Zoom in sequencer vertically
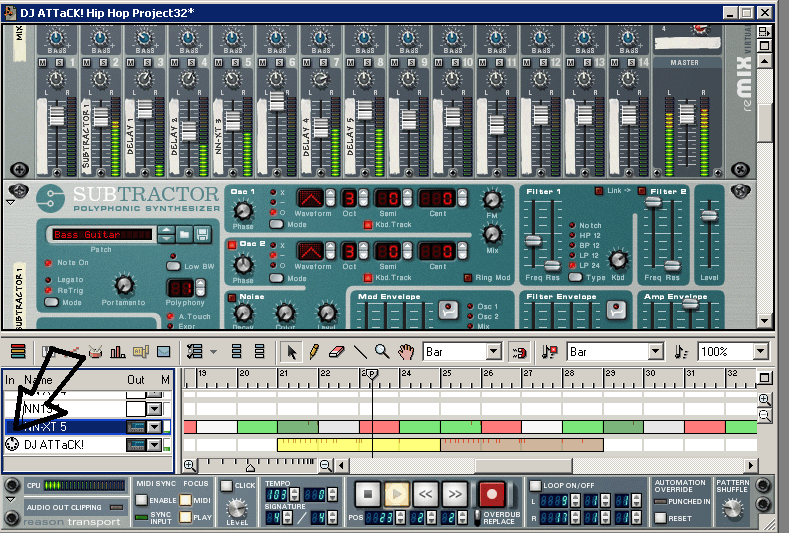The image size is (789, 533). coord(764,400)
